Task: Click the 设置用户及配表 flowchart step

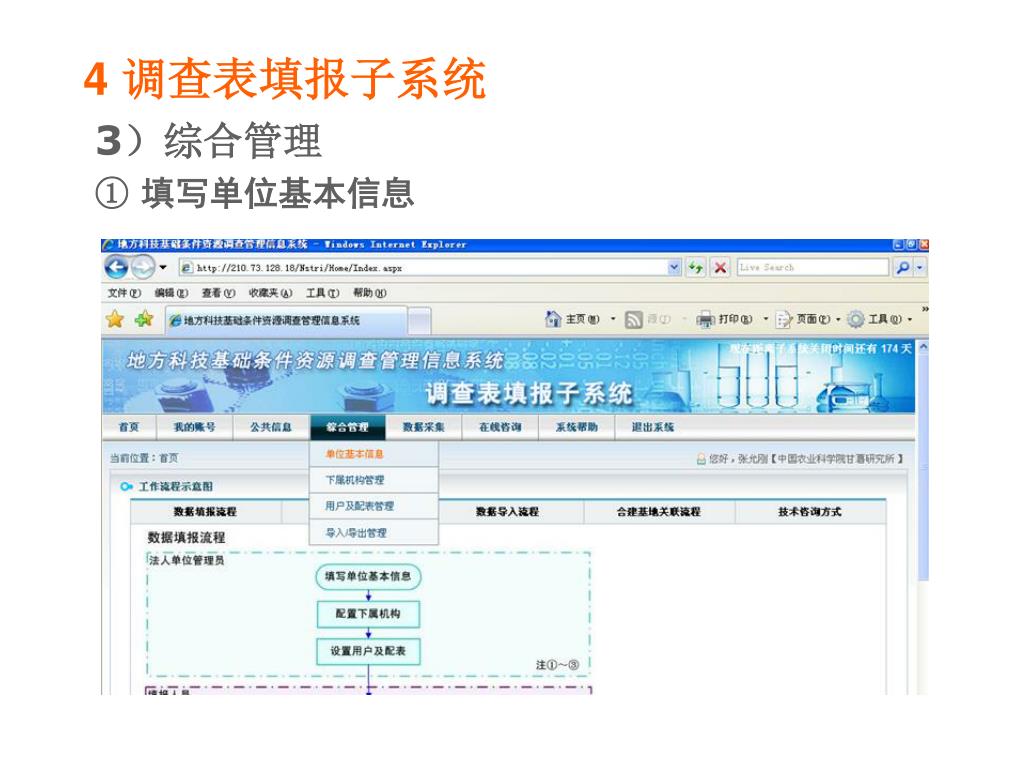Action: [x=368, y=651]
